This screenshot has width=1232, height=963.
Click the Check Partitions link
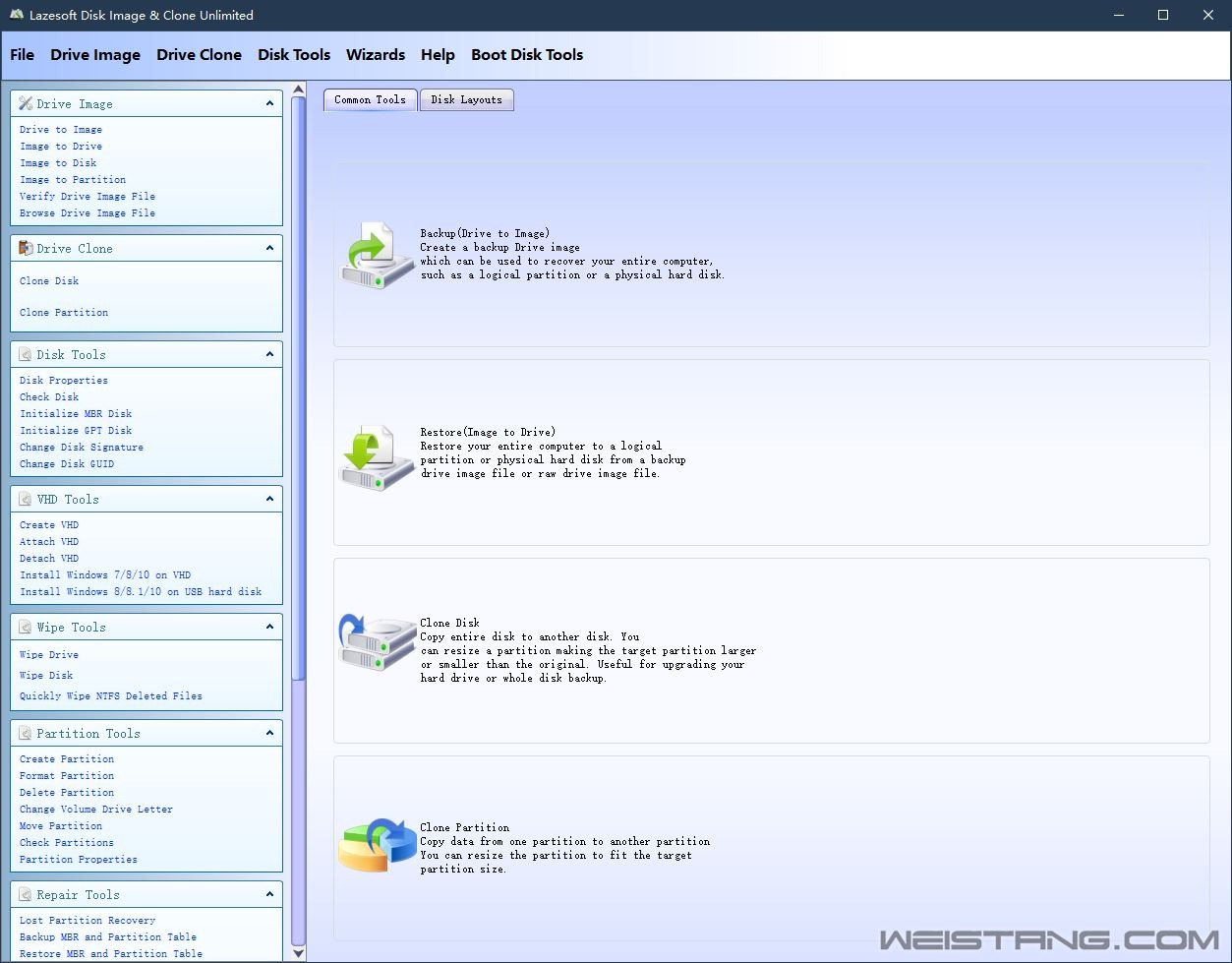[67, 843]
